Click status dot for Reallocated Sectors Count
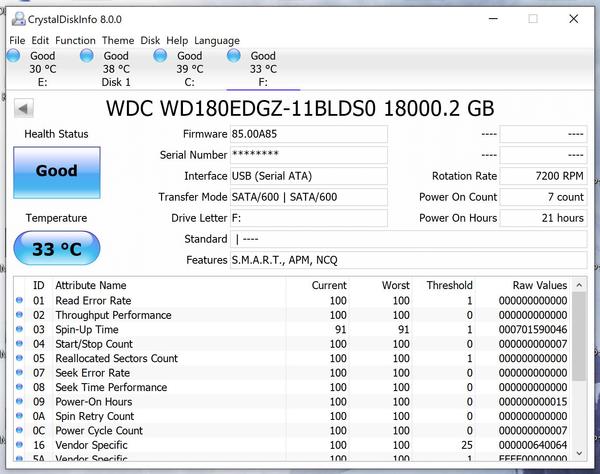 click(x=19, y=358)
